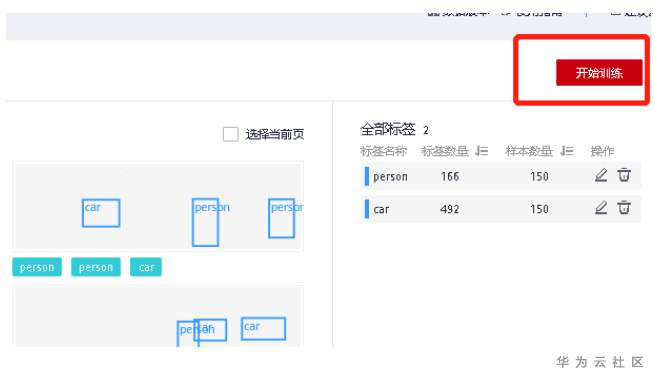Sort by 样本数量 using sort icon
Viewport: 654px width, 384px height.
coord(566,151)
